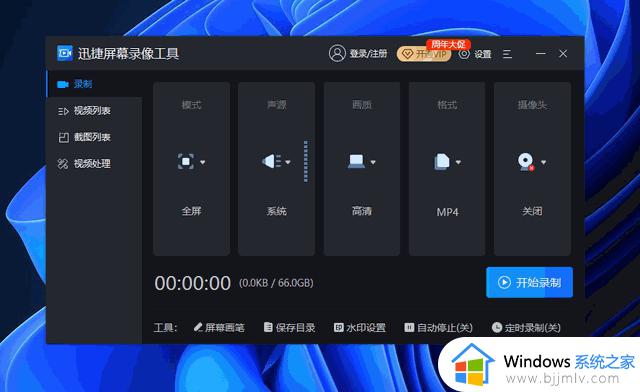This screenshot has width=640, height=392.
Task: Expand the 画质 dropdown arrow
Action: point(373,163)
